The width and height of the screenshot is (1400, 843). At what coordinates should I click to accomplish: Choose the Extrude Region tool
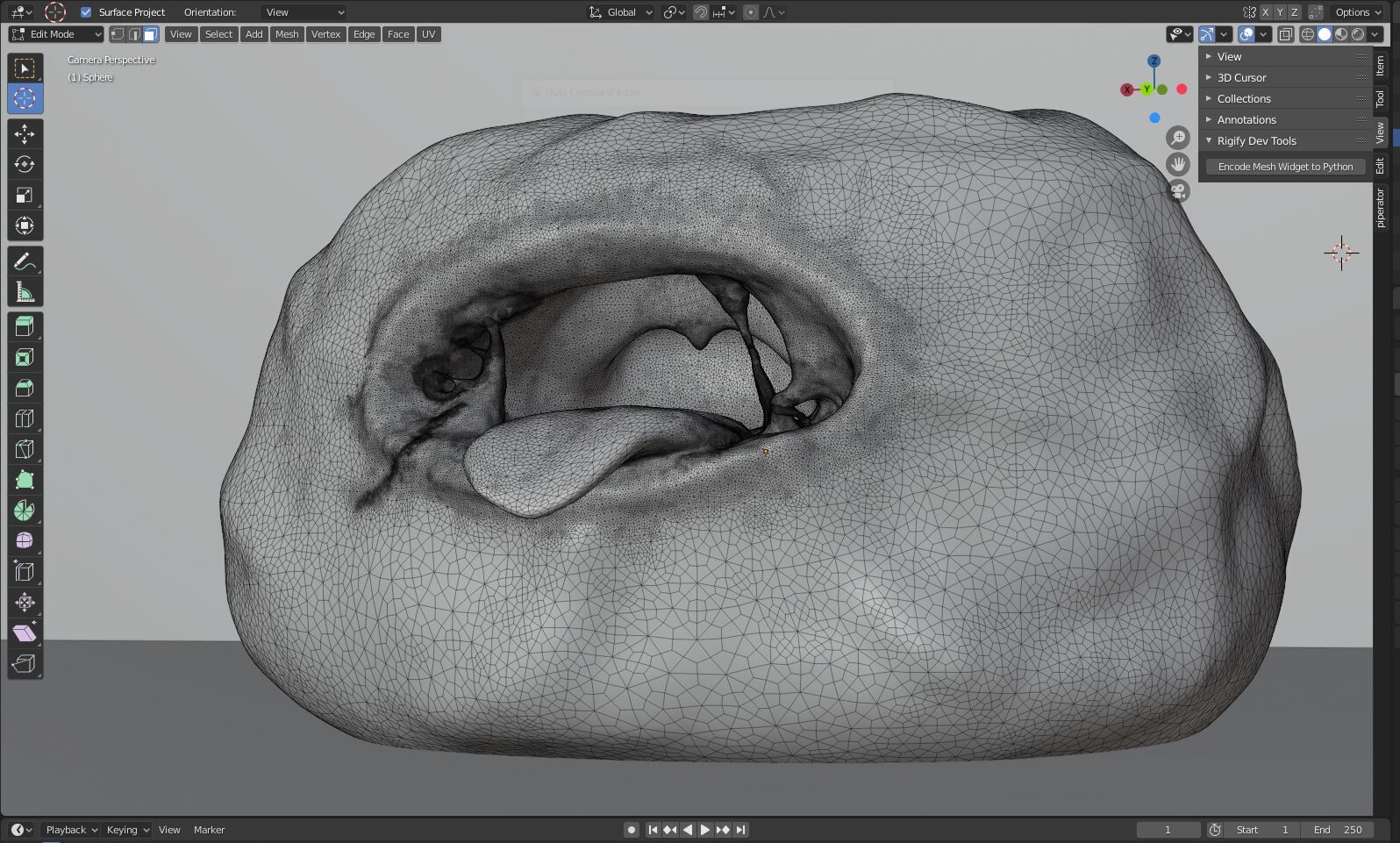(x=25, y=326)
